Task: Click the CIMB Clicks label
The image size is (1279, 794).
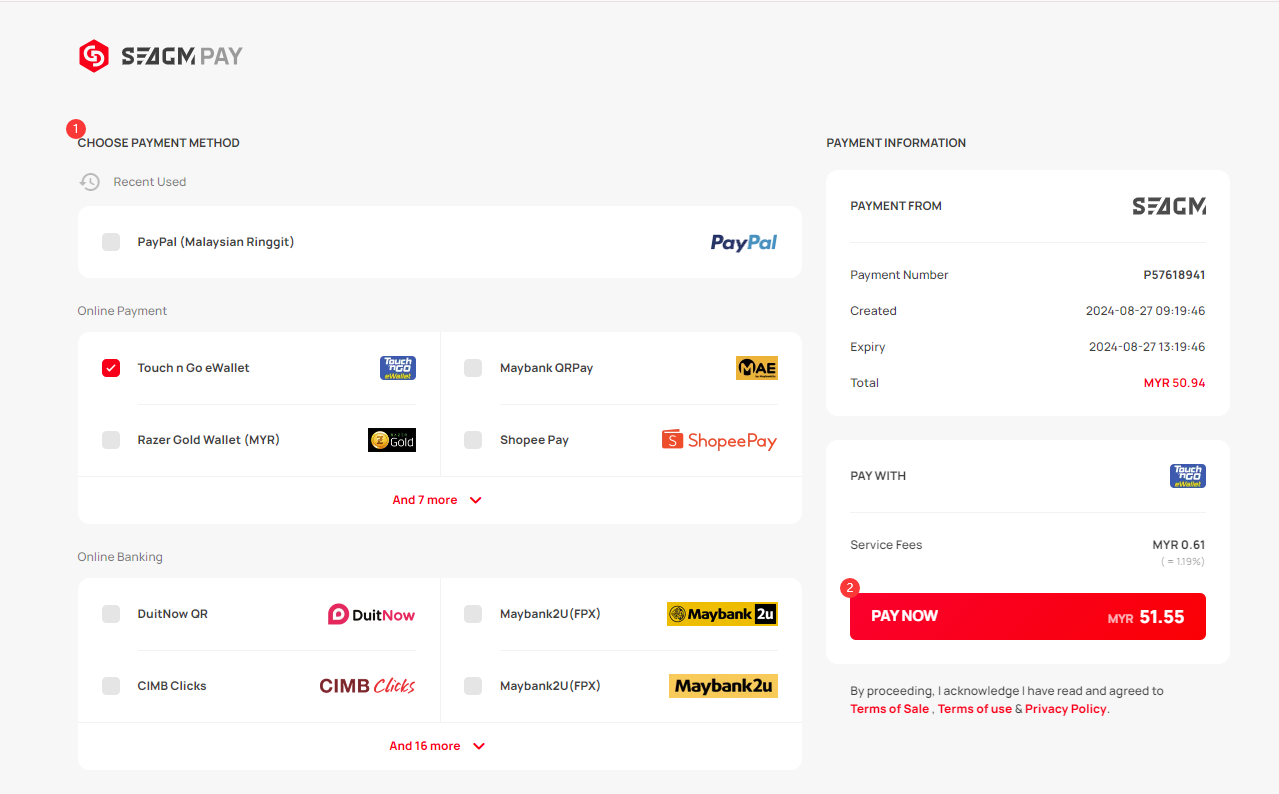Action: coord(172,686)
